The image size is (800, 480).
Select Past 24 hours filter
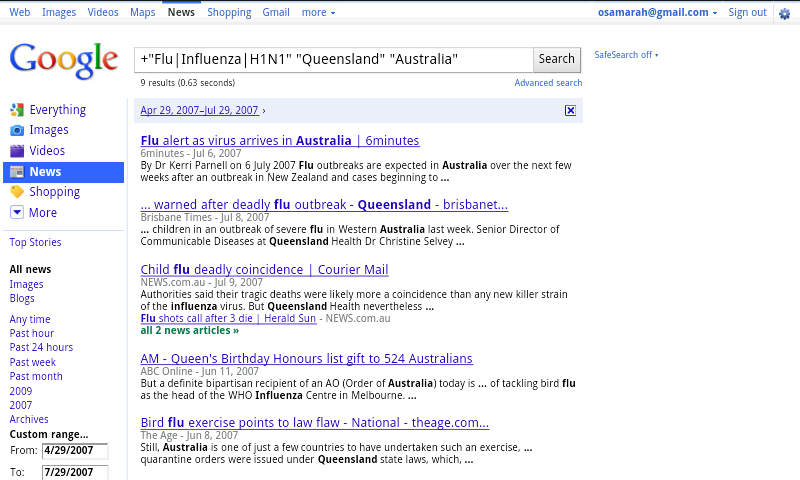[x=41, y=347]
